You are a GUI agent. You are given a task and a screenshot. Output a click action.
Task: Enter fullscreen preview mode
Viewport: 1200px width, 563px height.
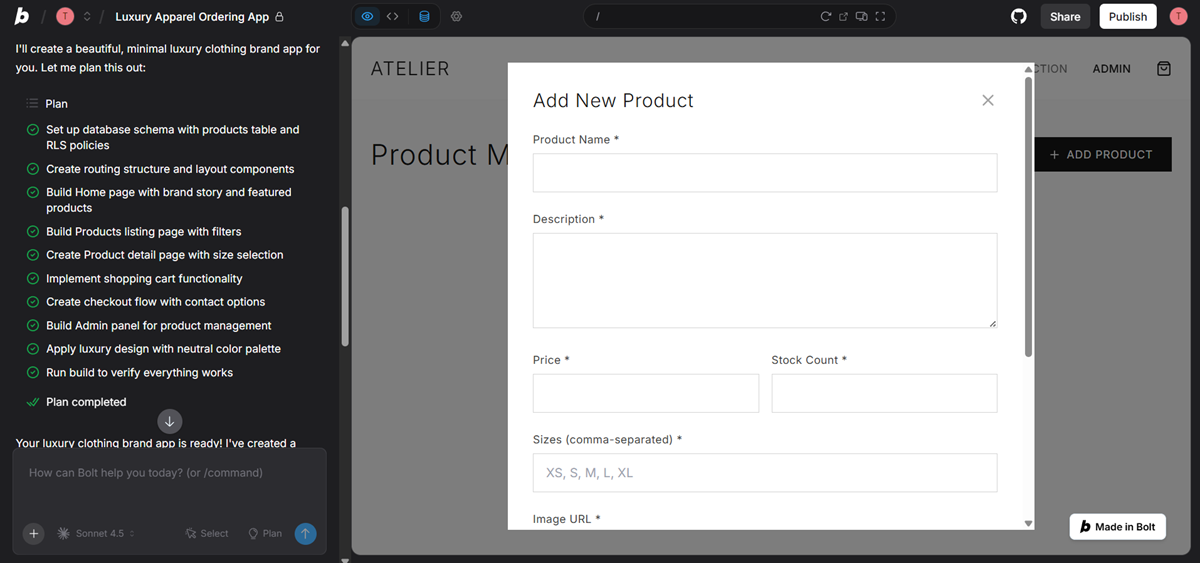pos(880,17)
